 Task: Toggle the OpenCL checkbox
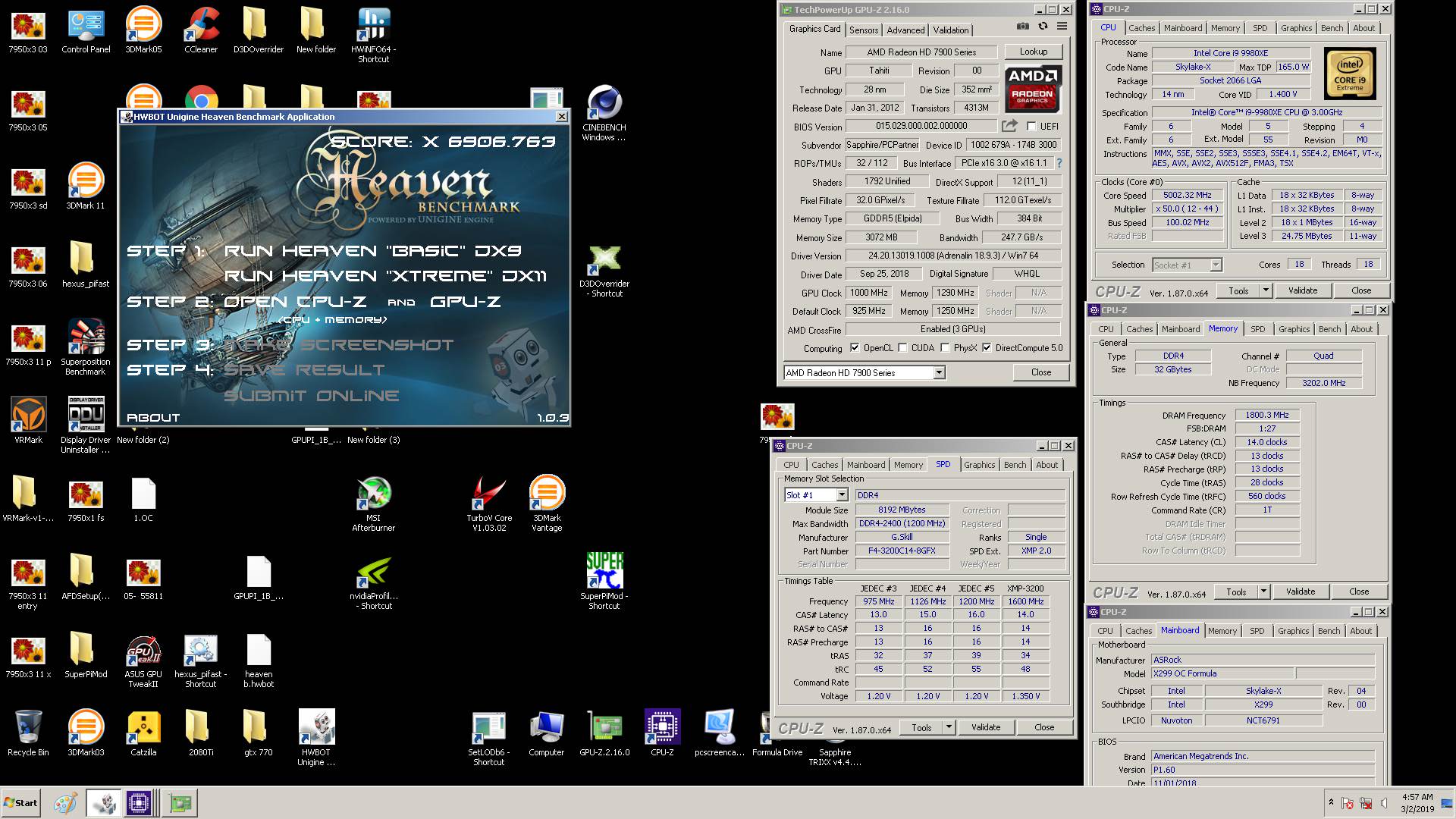click(855, 348)
